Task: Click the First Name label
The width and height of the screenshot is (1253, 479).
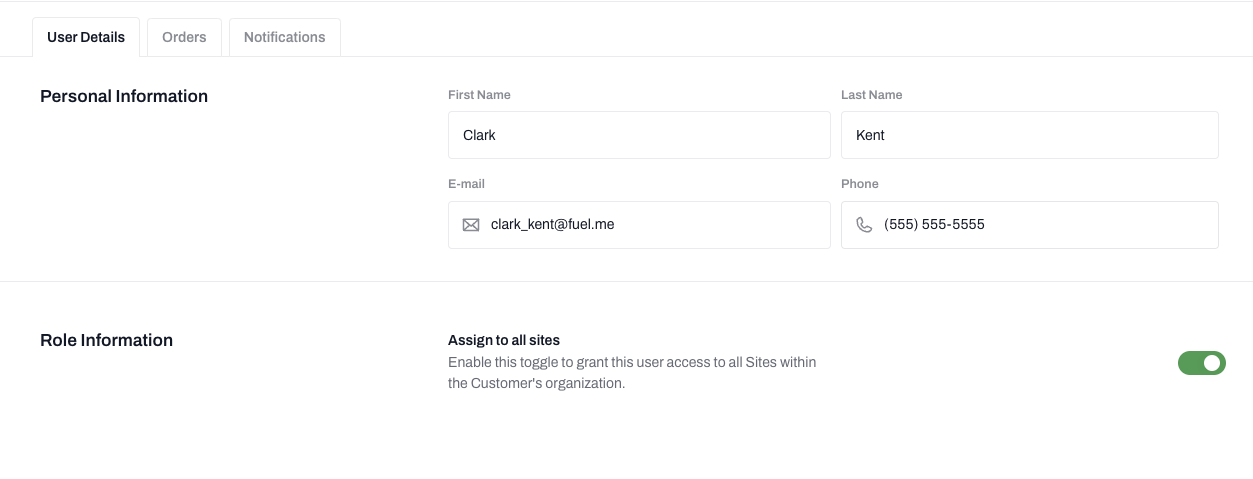Action: 479,95
